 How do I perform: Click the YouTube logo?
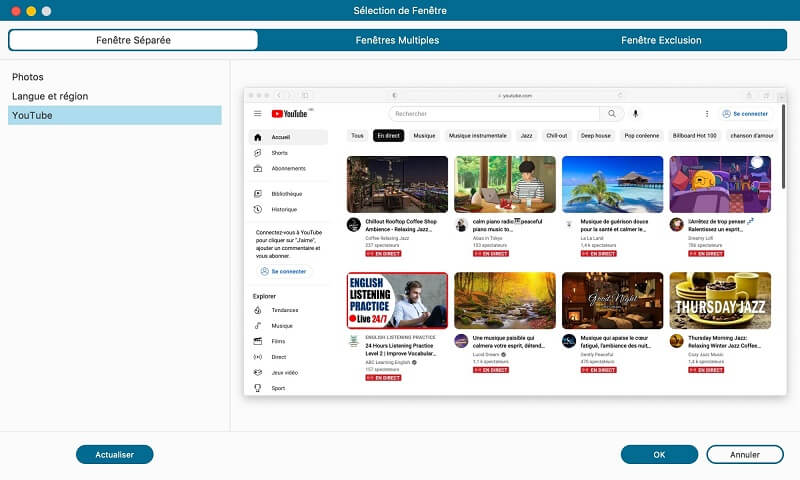pos(289,114)
